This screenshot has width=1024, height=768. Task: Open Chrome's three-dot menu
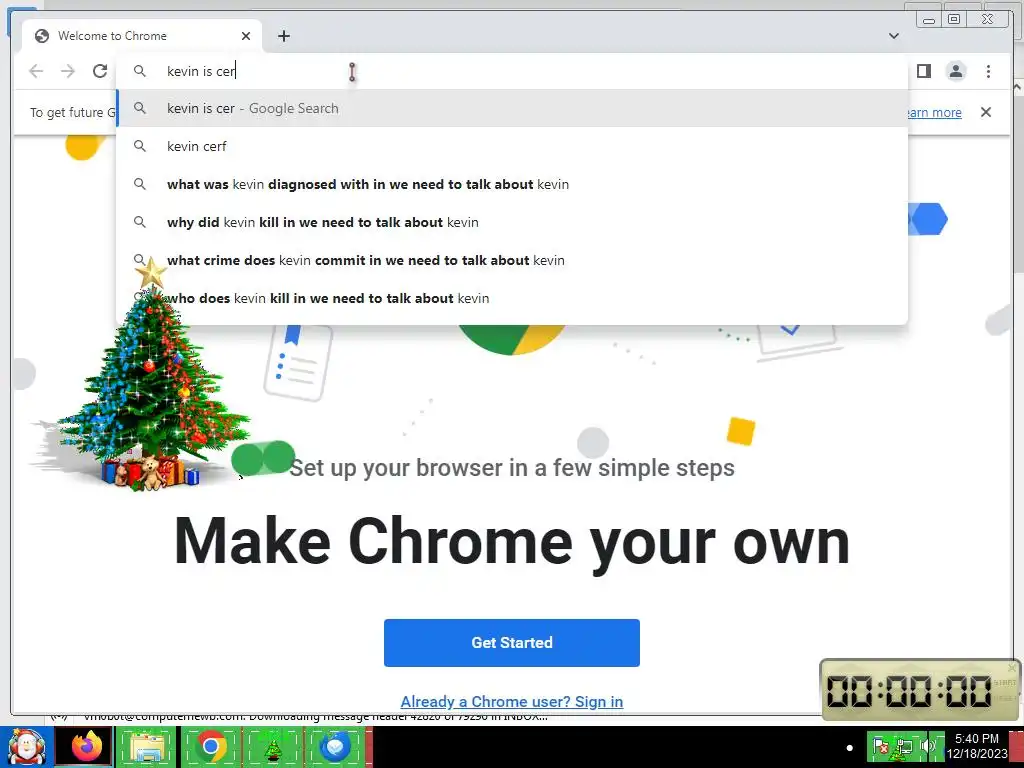(988, 71)
